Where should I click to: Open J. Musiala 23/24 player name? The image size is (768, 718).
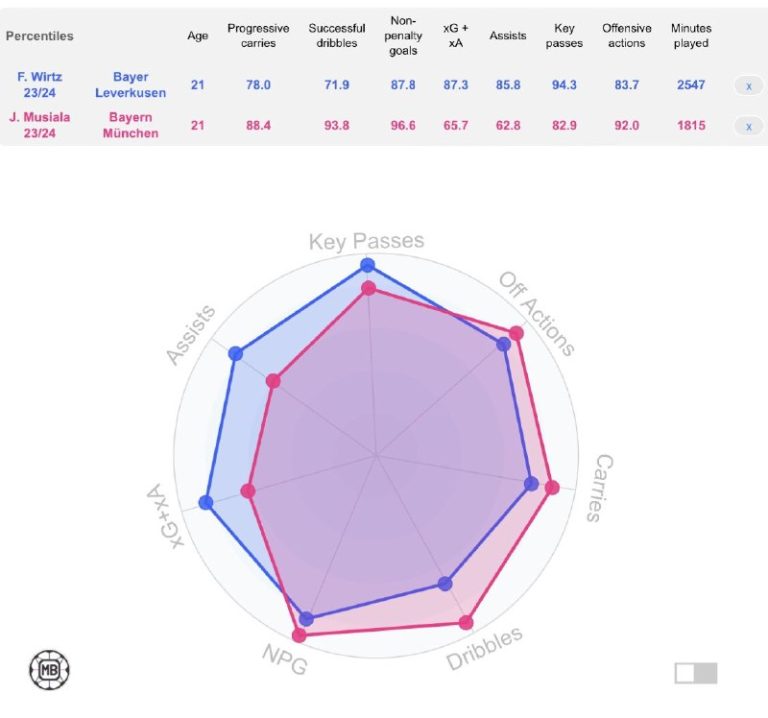pyautogui.click(x=40, y=125)
